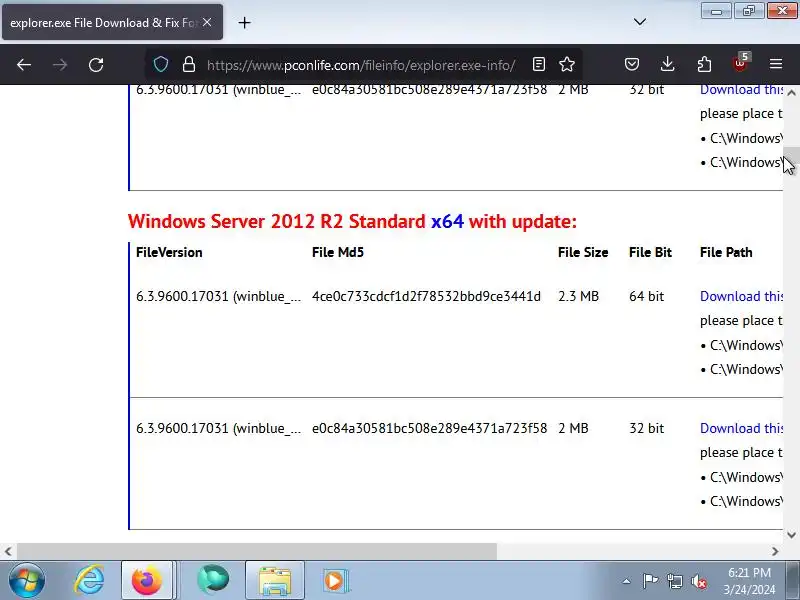Save page to Pocket
Screen dimensions: 800x600
pyautogui.click(x=632, y=64)
